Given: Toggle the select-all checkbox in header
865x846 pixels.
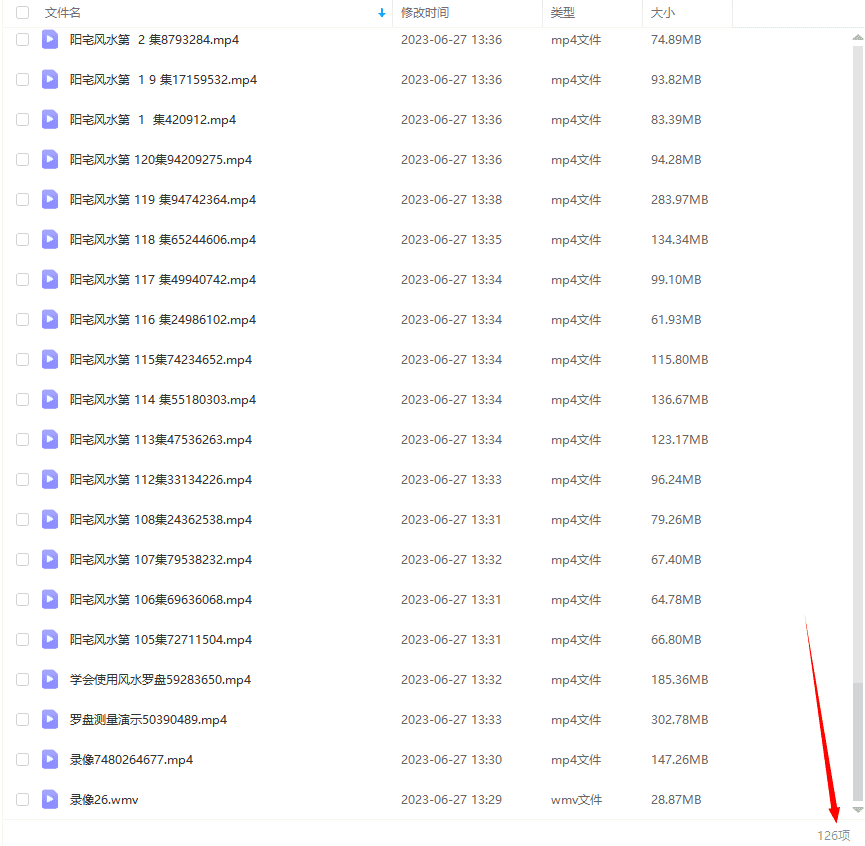Looking at the screenshot, I should 23,13.
